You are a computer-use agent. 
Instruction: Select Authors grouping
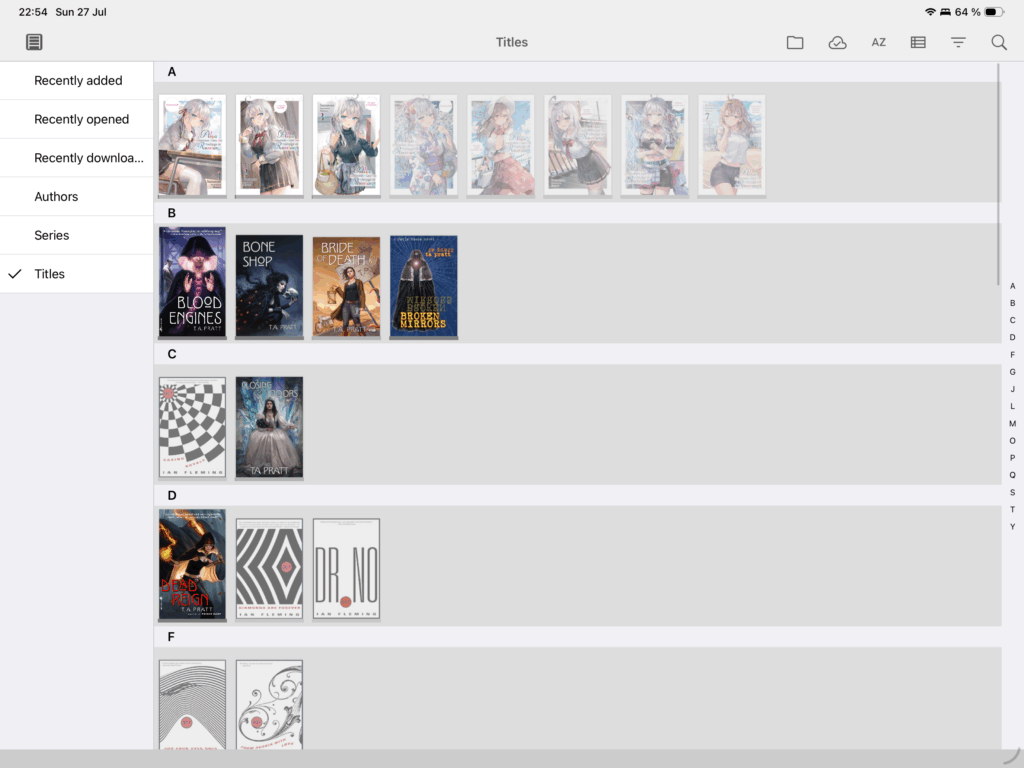[x=77, y=197]
